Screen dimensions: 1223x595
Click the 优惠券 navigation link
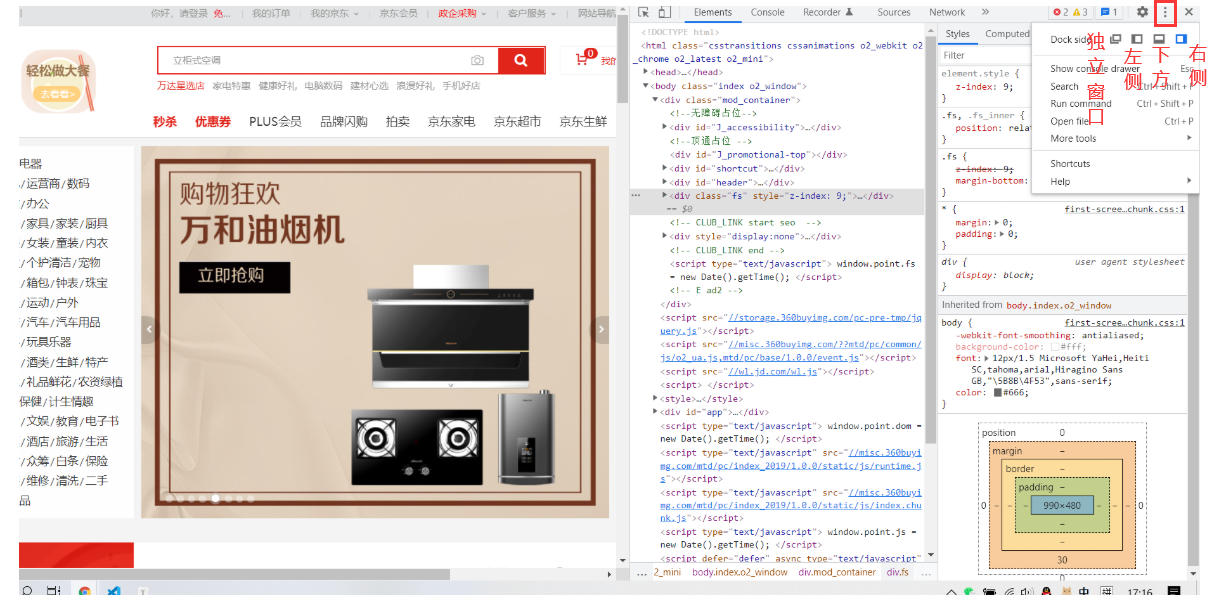pyautogui.click(x=213, y=122)
